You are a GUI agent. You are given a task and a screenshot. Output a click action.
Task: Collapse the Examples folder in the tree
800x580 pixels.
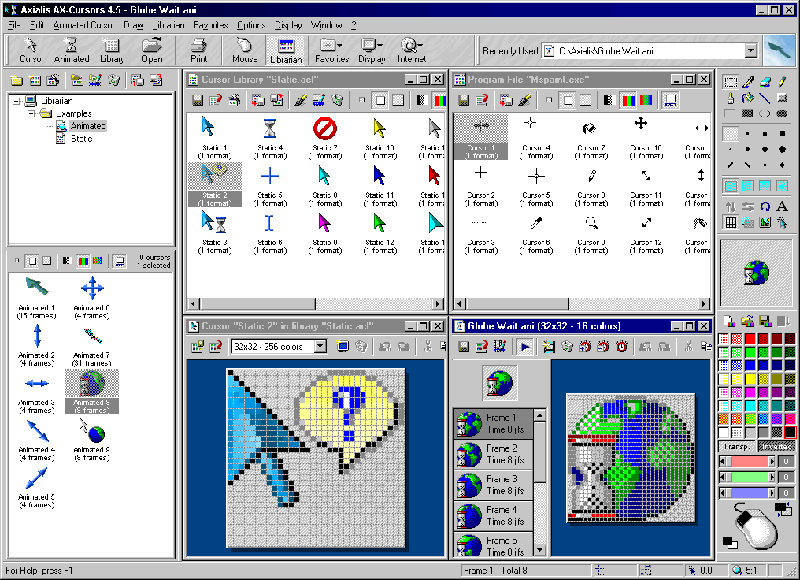point(32,113)
